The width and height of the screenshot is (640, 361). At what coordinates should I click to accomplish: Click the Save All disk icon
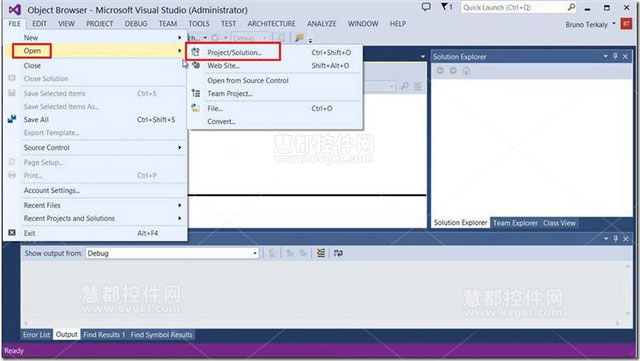tap(12, 119)
